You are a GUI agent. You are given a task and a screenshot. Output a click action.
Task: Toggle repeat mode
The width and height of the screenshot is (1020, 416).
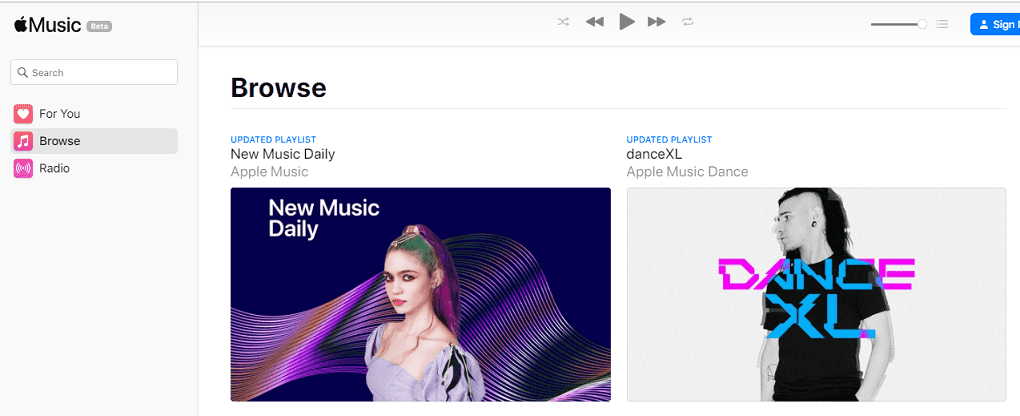[x=688, y=22]
